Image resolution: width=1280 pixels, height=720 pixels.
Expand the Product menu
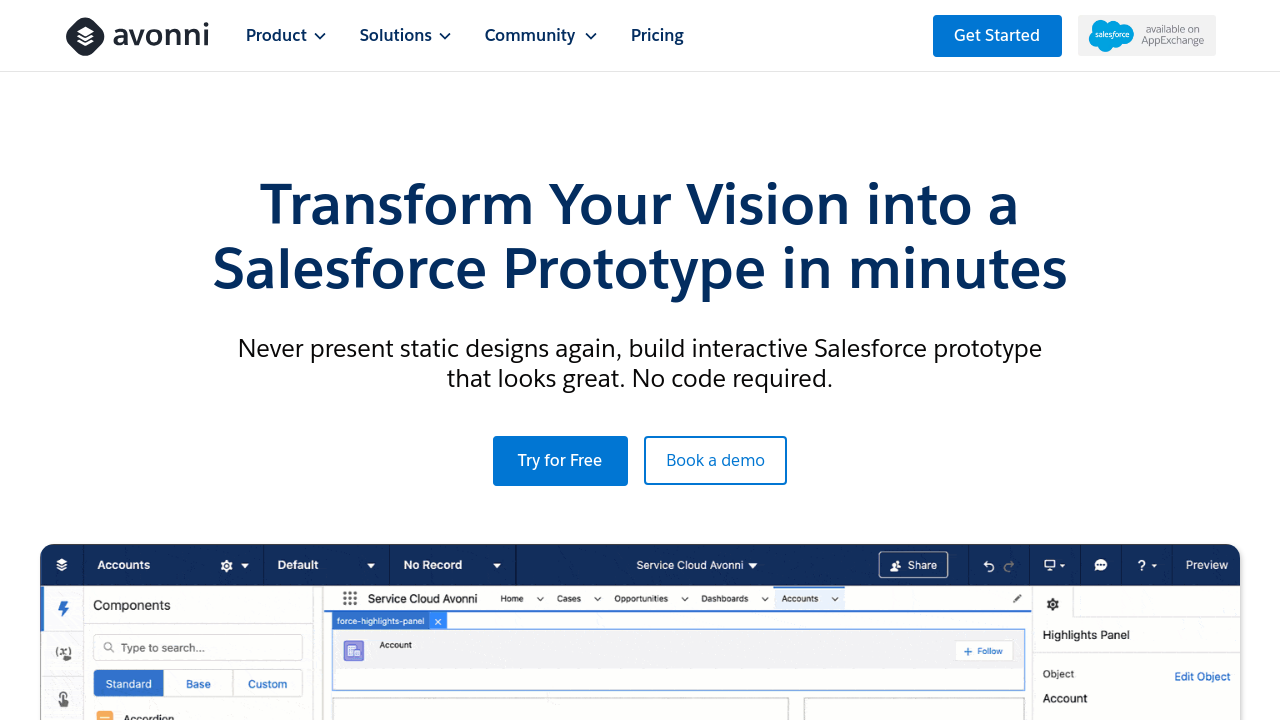tap(286, 35)
